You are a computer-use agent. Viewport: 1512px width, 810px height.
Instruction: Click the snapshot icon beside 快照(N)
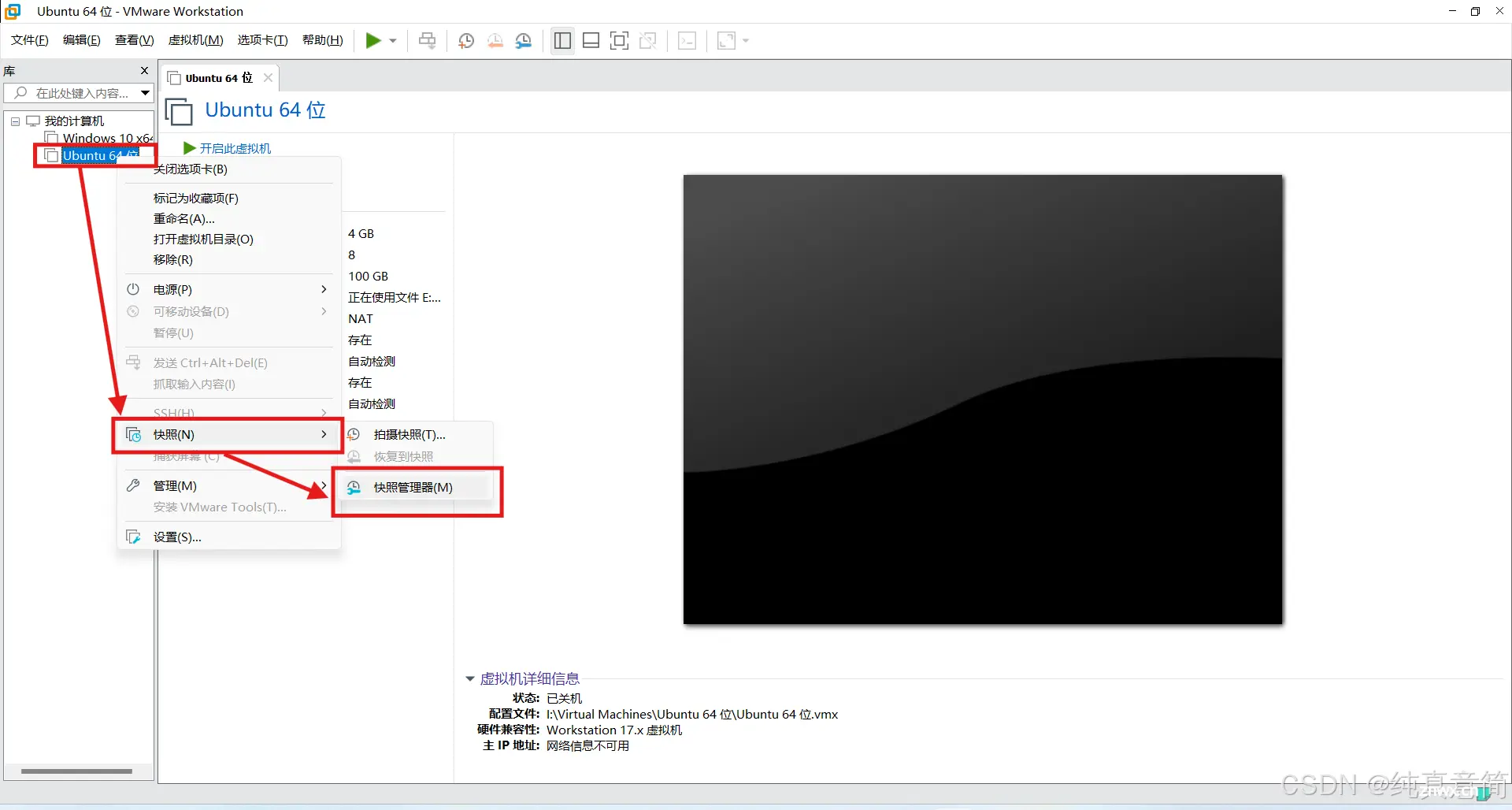(x=134, y=435)
